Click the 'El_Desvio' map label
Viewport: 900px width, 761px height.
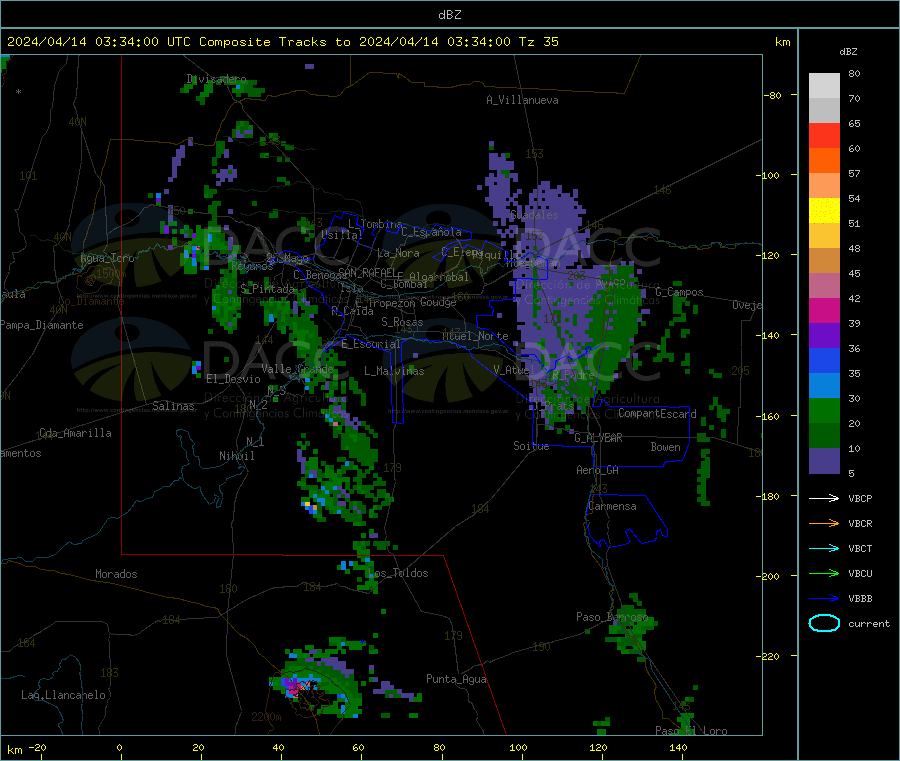coord(233,379)
